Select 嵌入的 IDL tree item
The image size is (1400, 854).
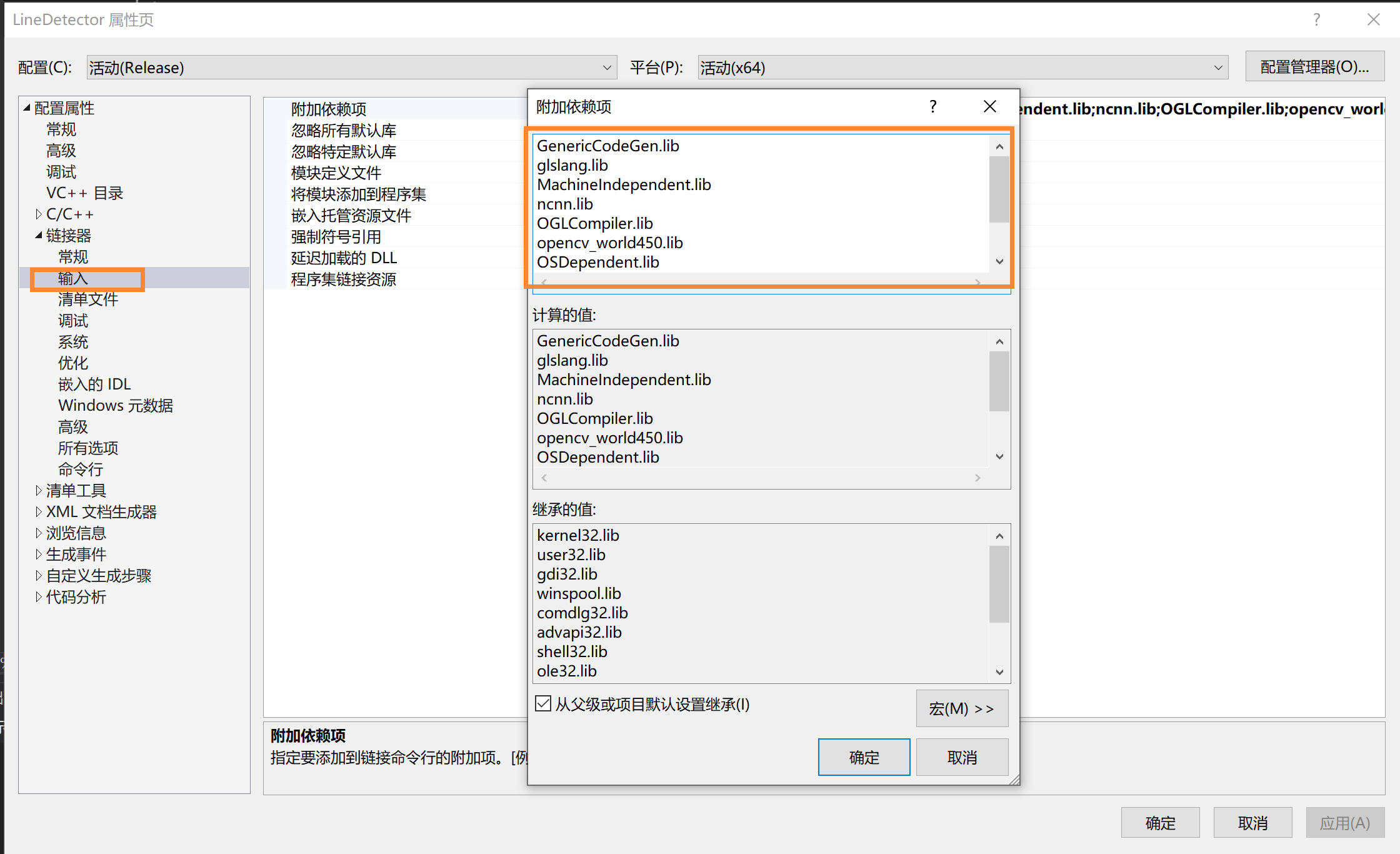point(94,384)
